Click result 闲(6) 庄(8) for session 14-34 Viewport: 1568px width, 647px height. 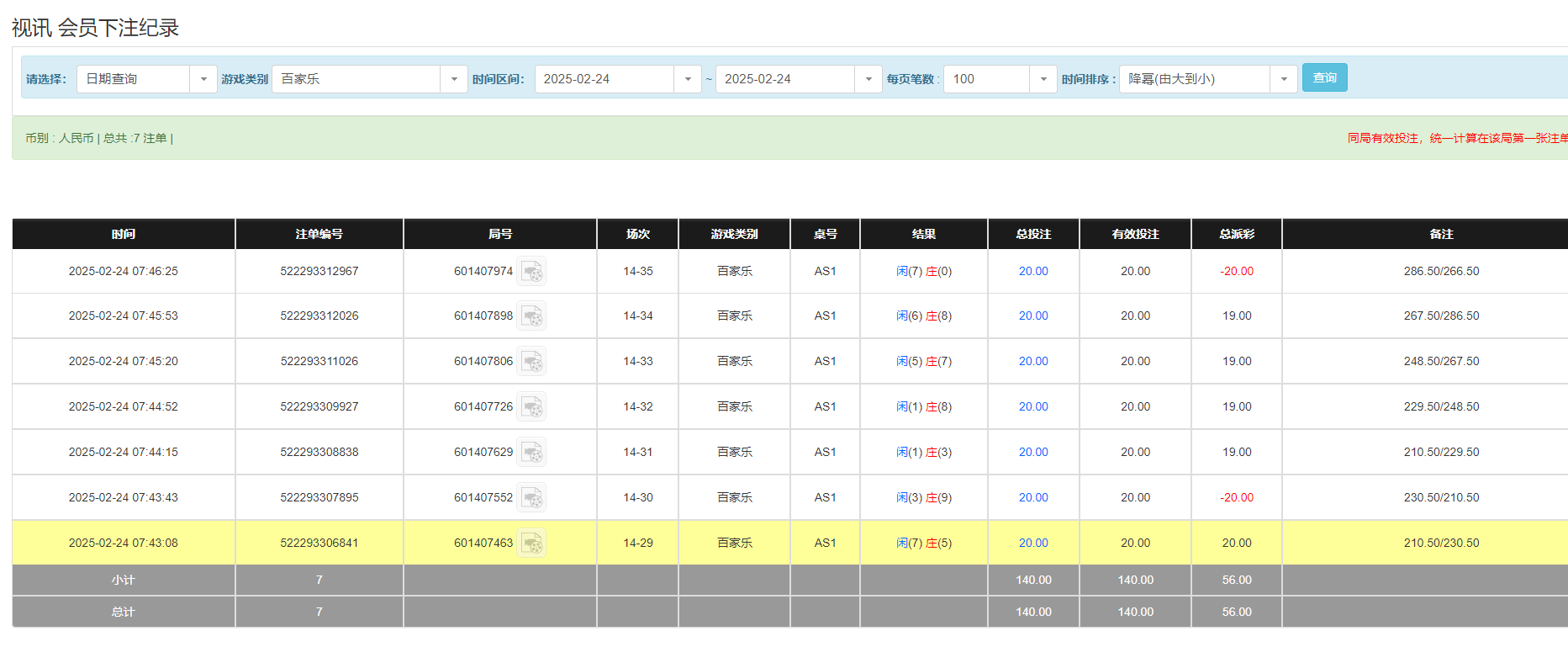tap(923, 316)
